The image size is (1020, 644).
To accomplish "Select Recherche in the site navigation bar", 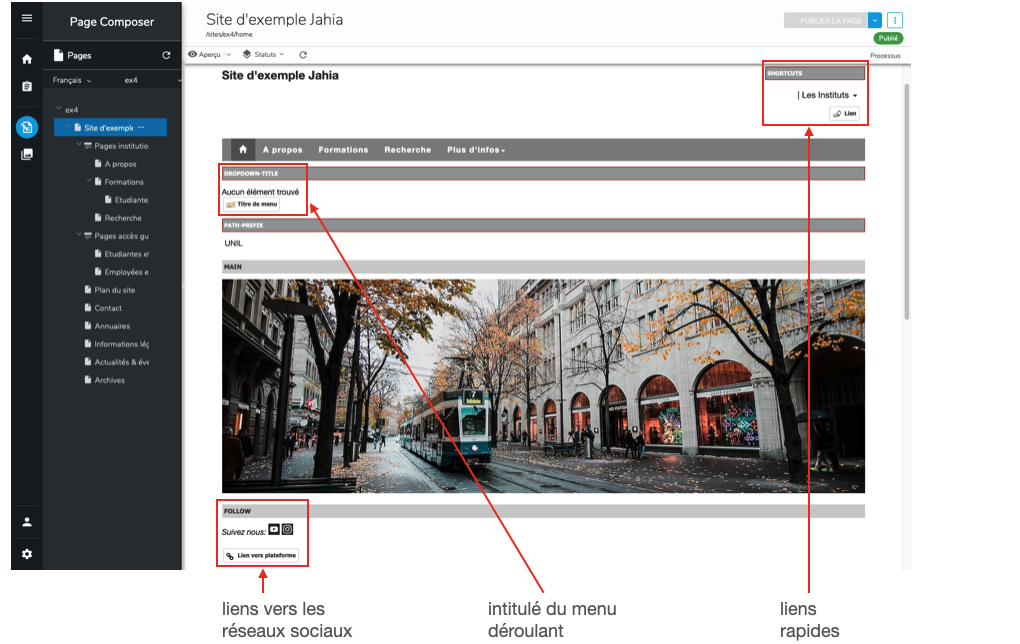I will (407, 150).
